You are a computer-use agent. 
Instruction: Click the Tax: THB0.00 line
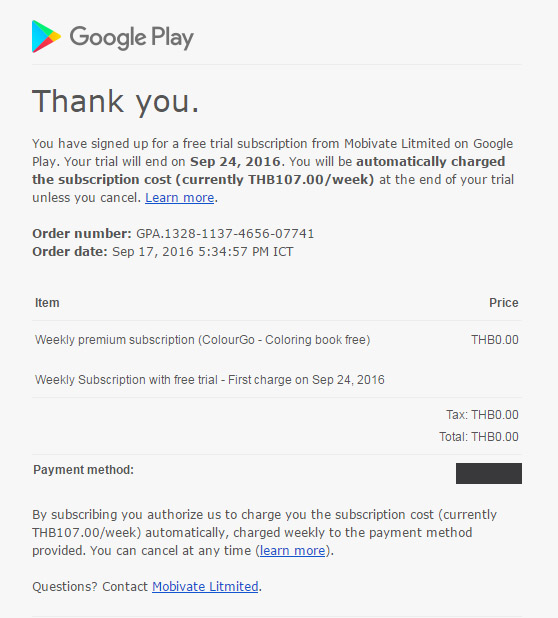pyautogui.click(x=482, y=415)
